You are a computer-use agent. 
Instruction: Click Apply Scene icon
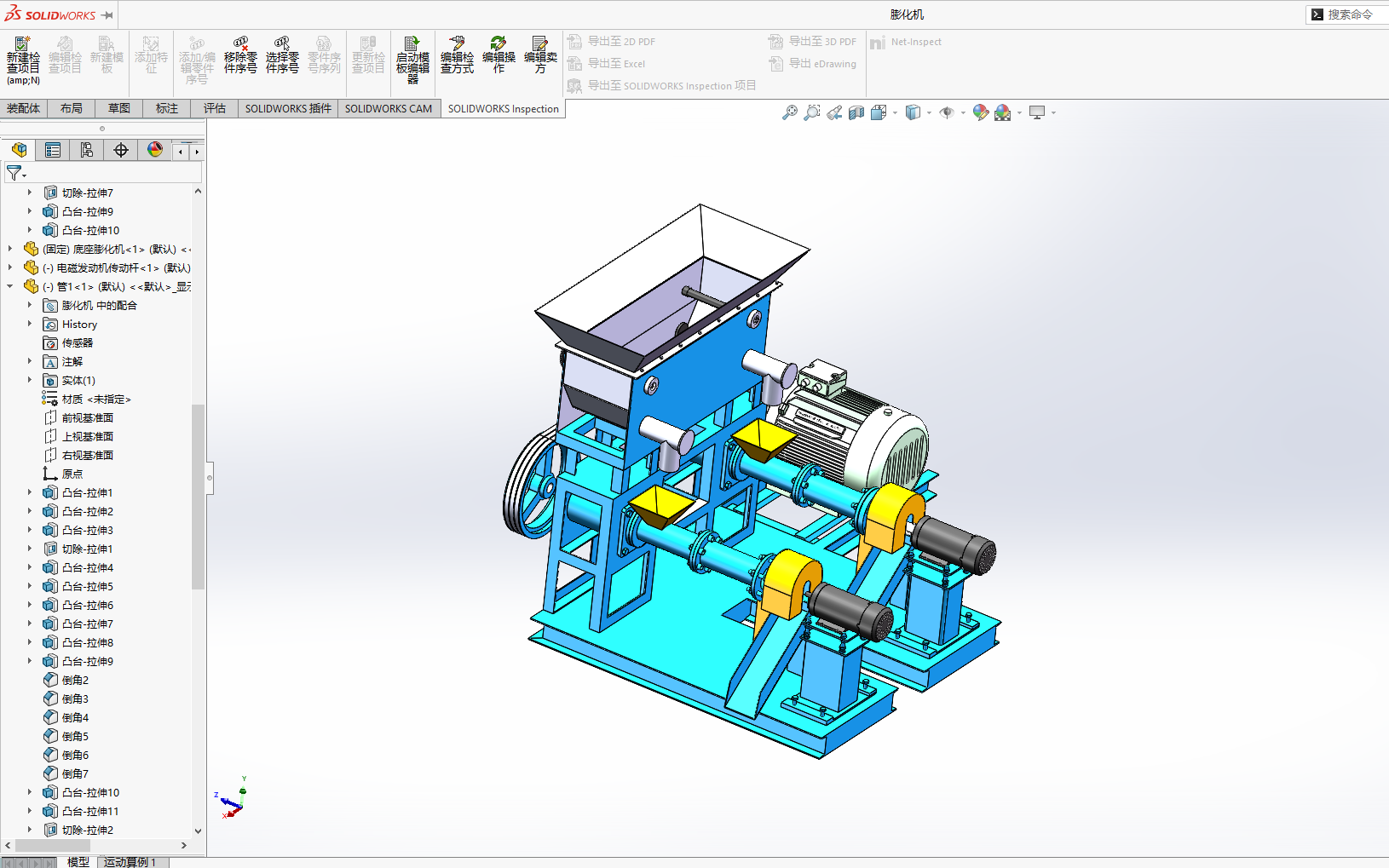(1003, 112)
